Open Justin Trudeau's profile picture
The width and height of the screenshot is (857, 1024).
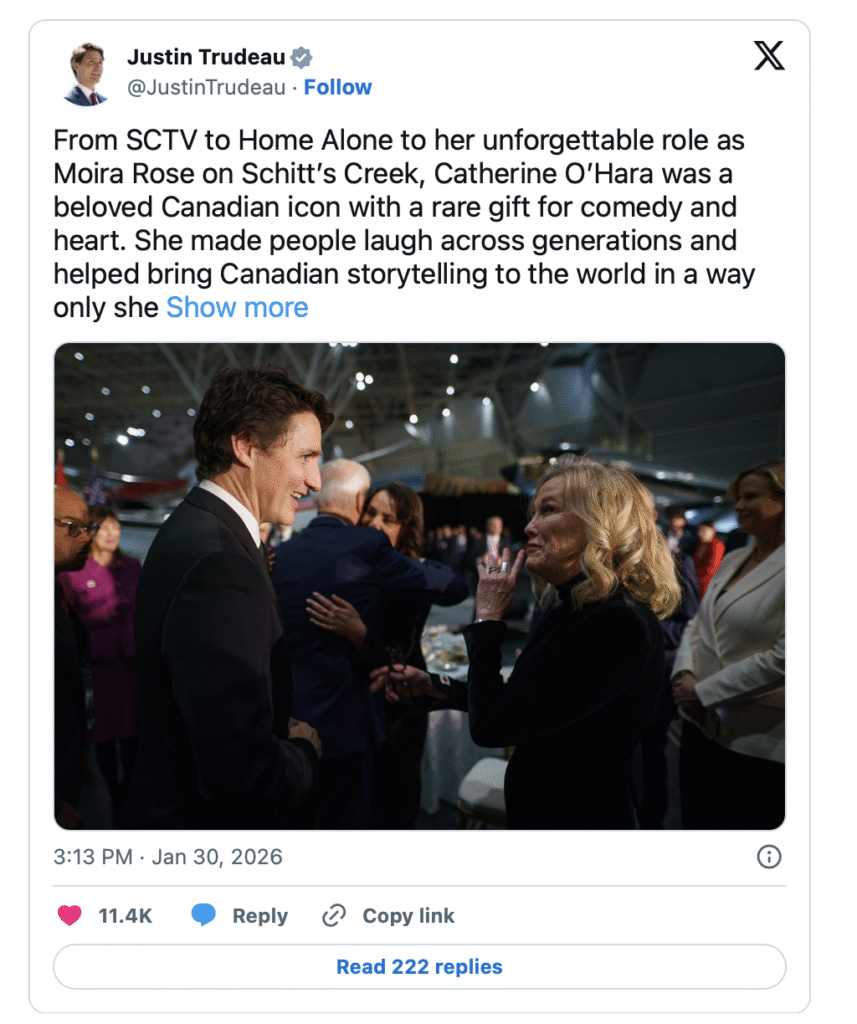point(86,73)
